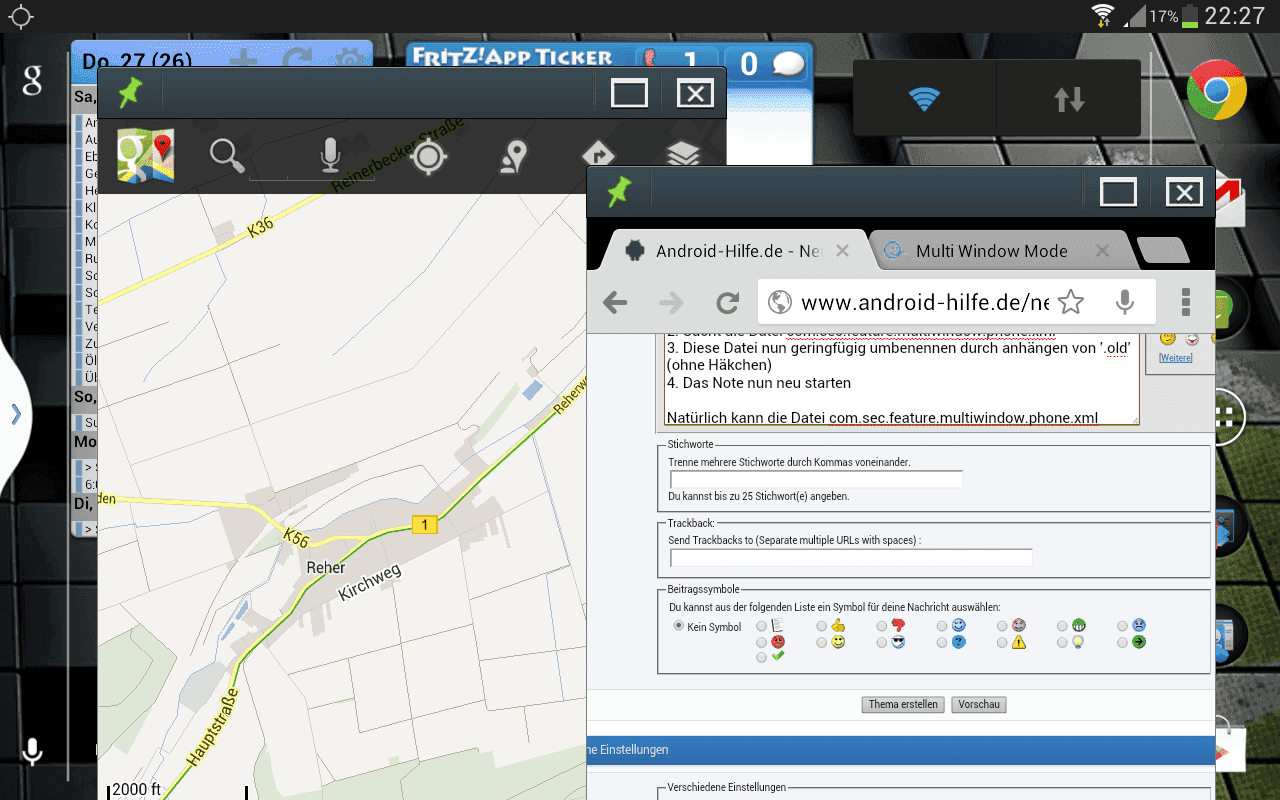Open Maps local places icon

point(513,158)
